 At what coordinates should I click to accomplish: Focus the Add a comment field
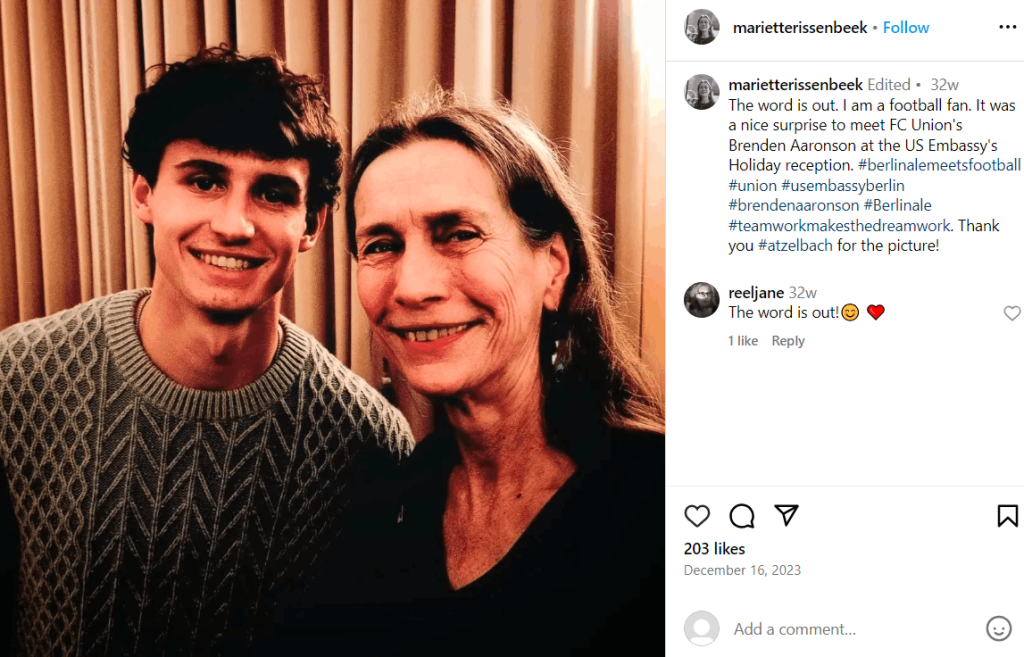(x=849, y=629)
